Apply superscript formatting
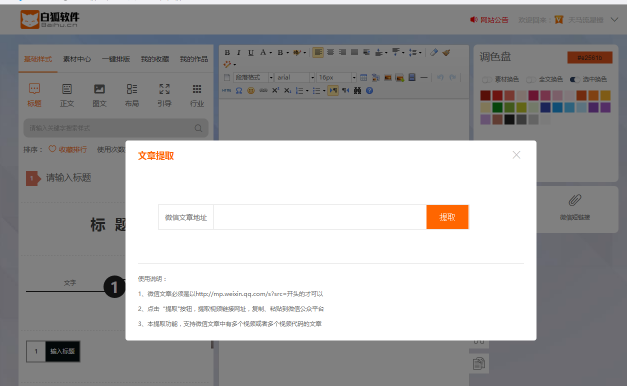627x386 pixels. (276, 90)
